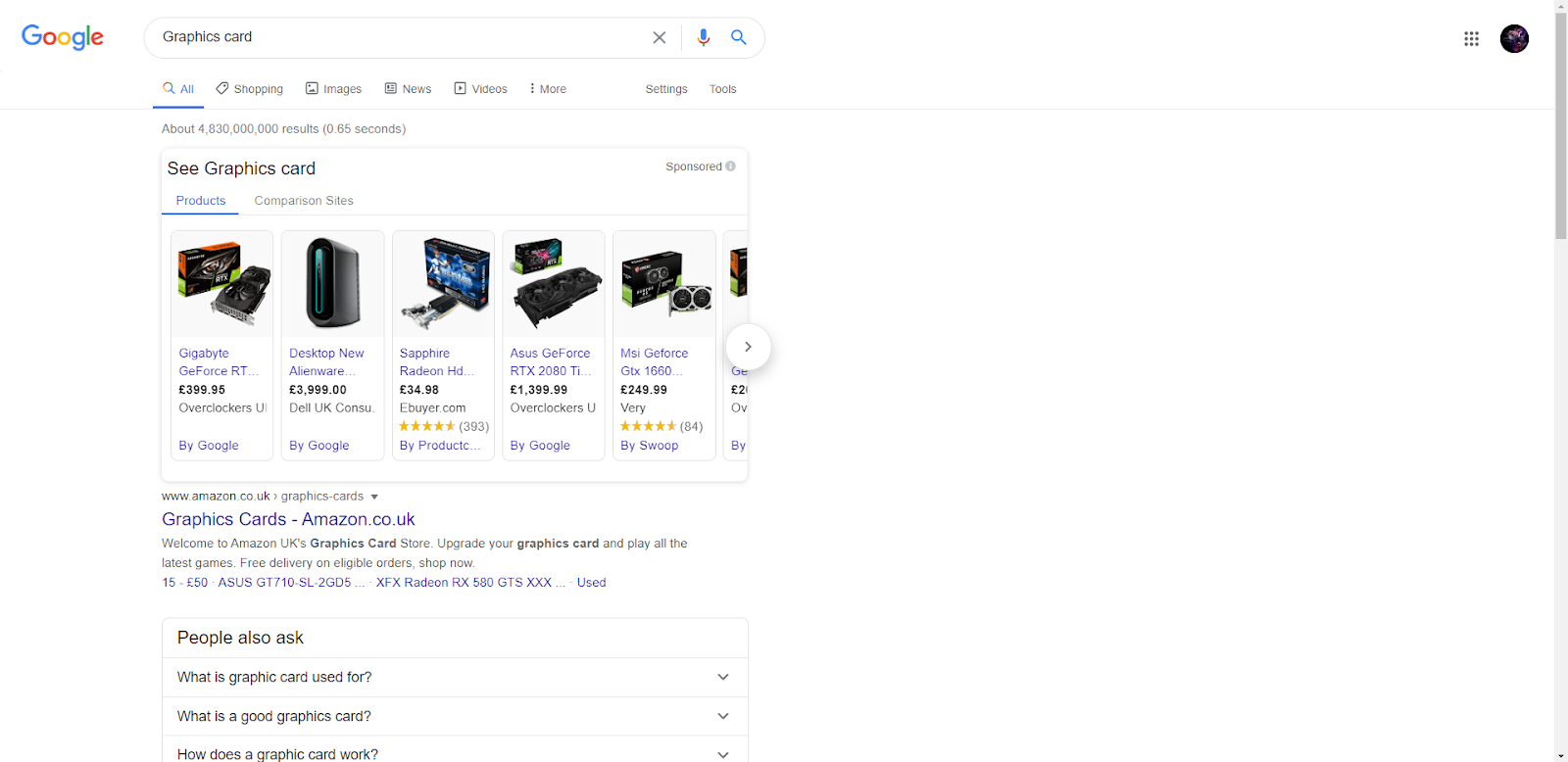Click the 15 - £50 sitelink
The height and width of the screenshot is (762, 1568).
pyautogui.click(x=185, y=583)
